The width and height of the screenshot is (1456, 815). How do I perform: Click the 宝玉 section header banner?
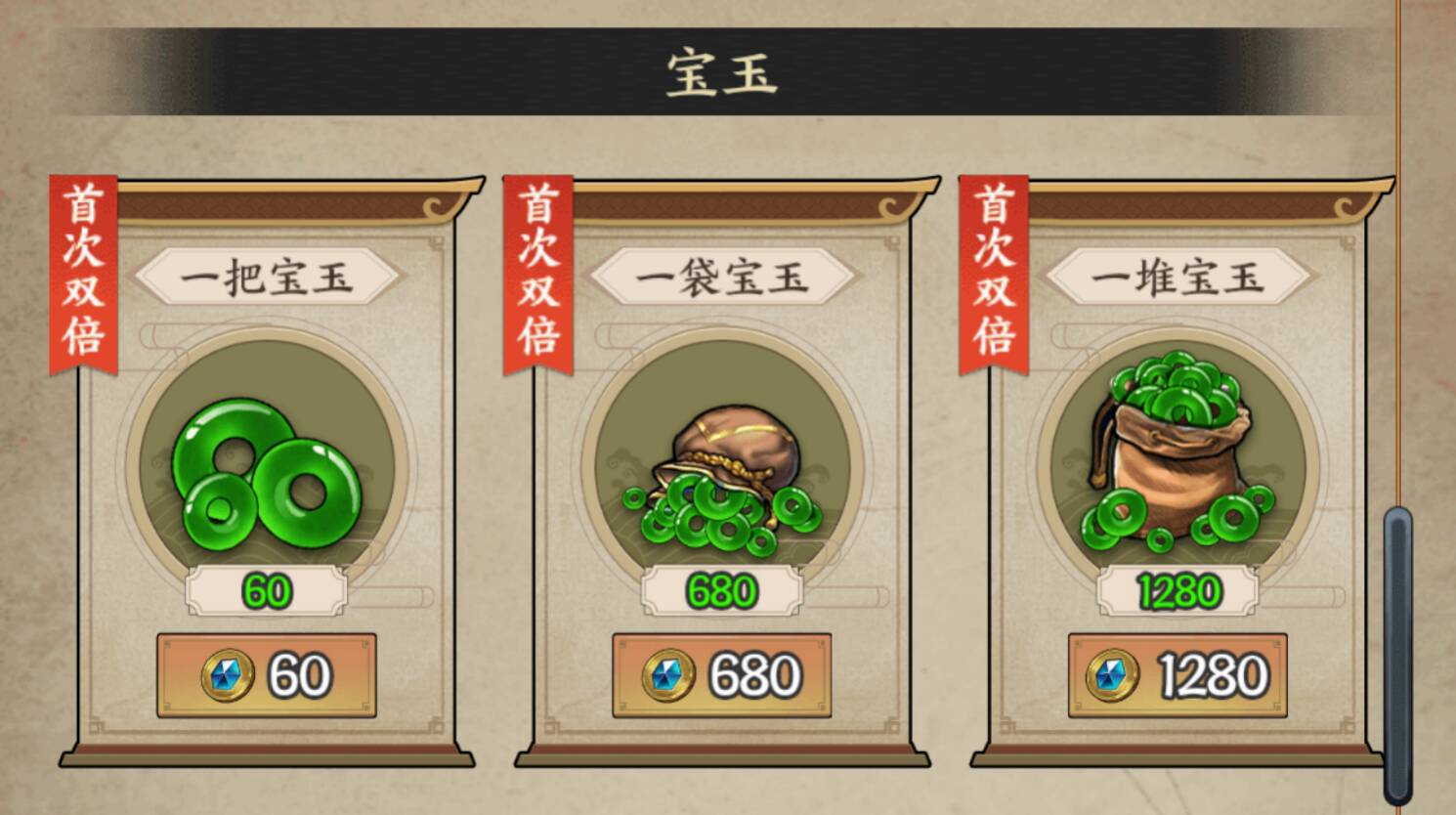coord(721,72)
